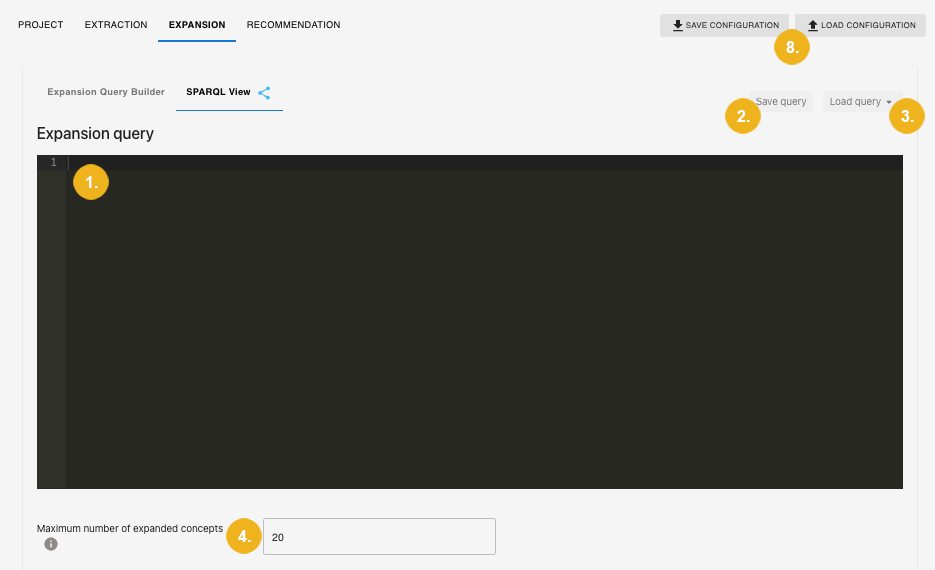Image resolution: width=935 pixels, height=570 pixels.
Task: Click the upload icon in Load Configuration
Action: (812, 25)
